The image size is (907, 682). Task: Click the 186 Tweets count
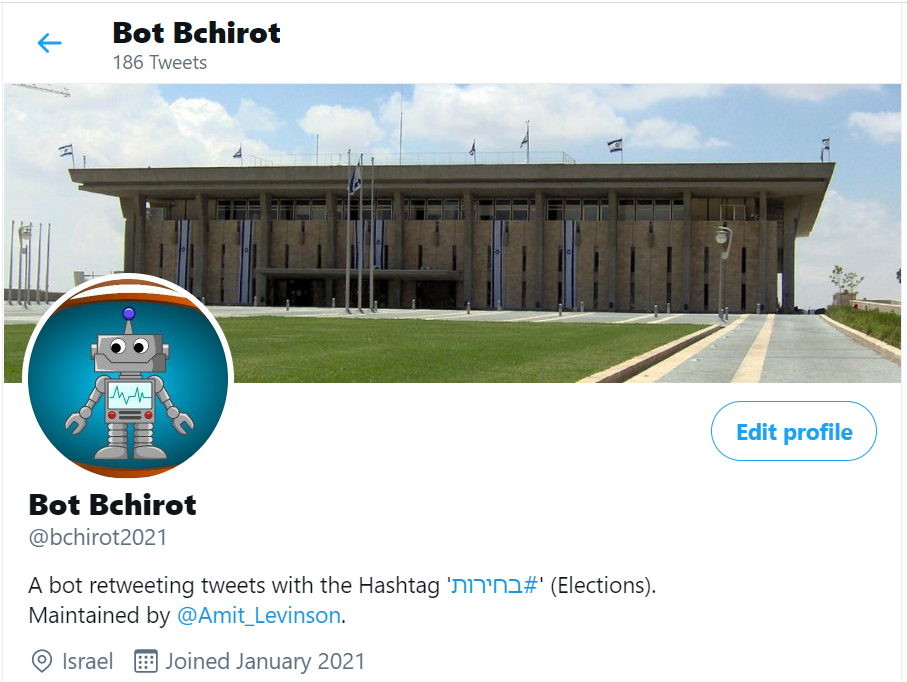pyautogui.click(x=160, y=62)
